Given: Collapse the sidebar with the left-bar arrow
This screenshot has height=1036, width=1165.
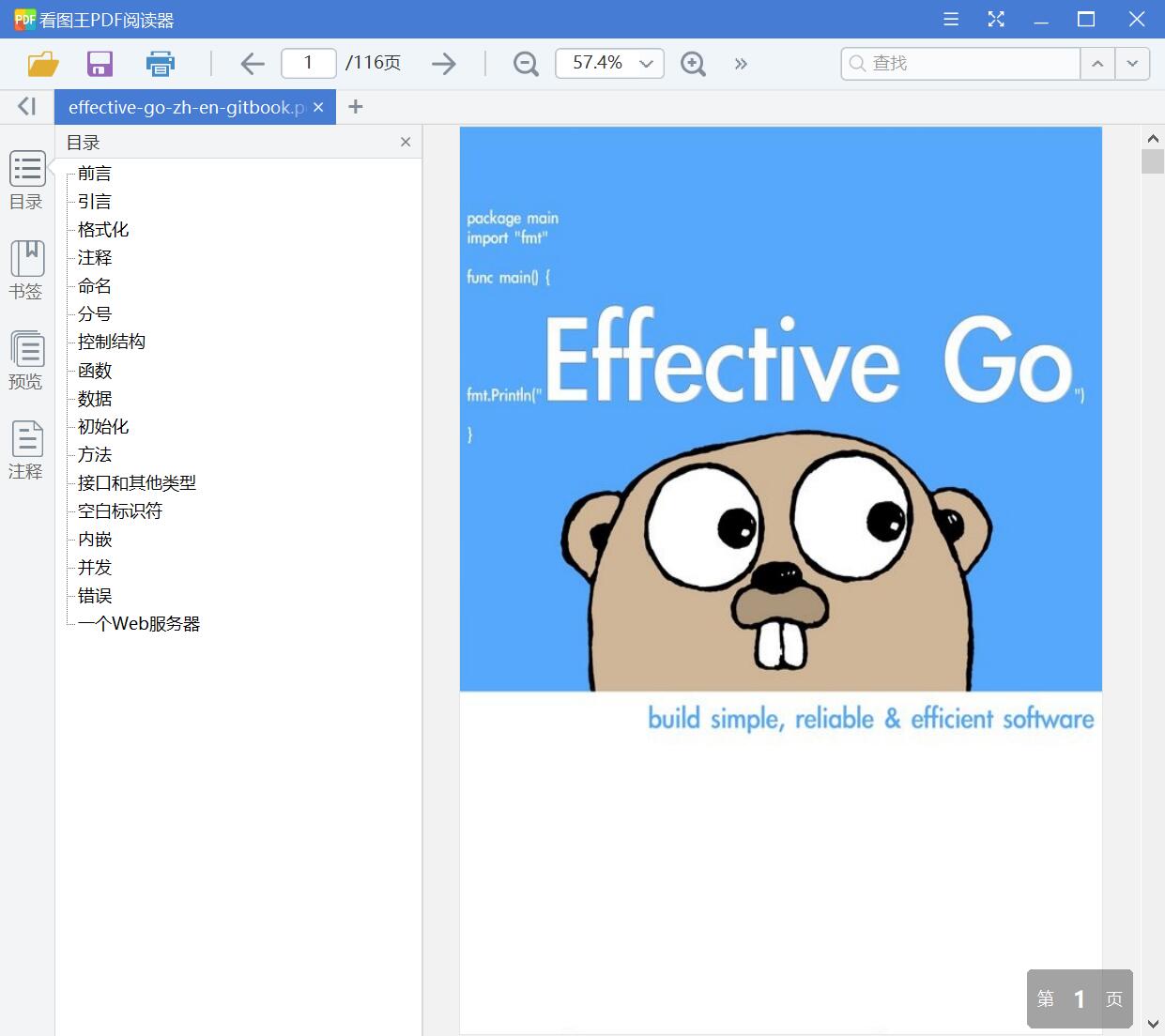Looking at the screenshot, I should pyautogui.click(x=27, y=107).
